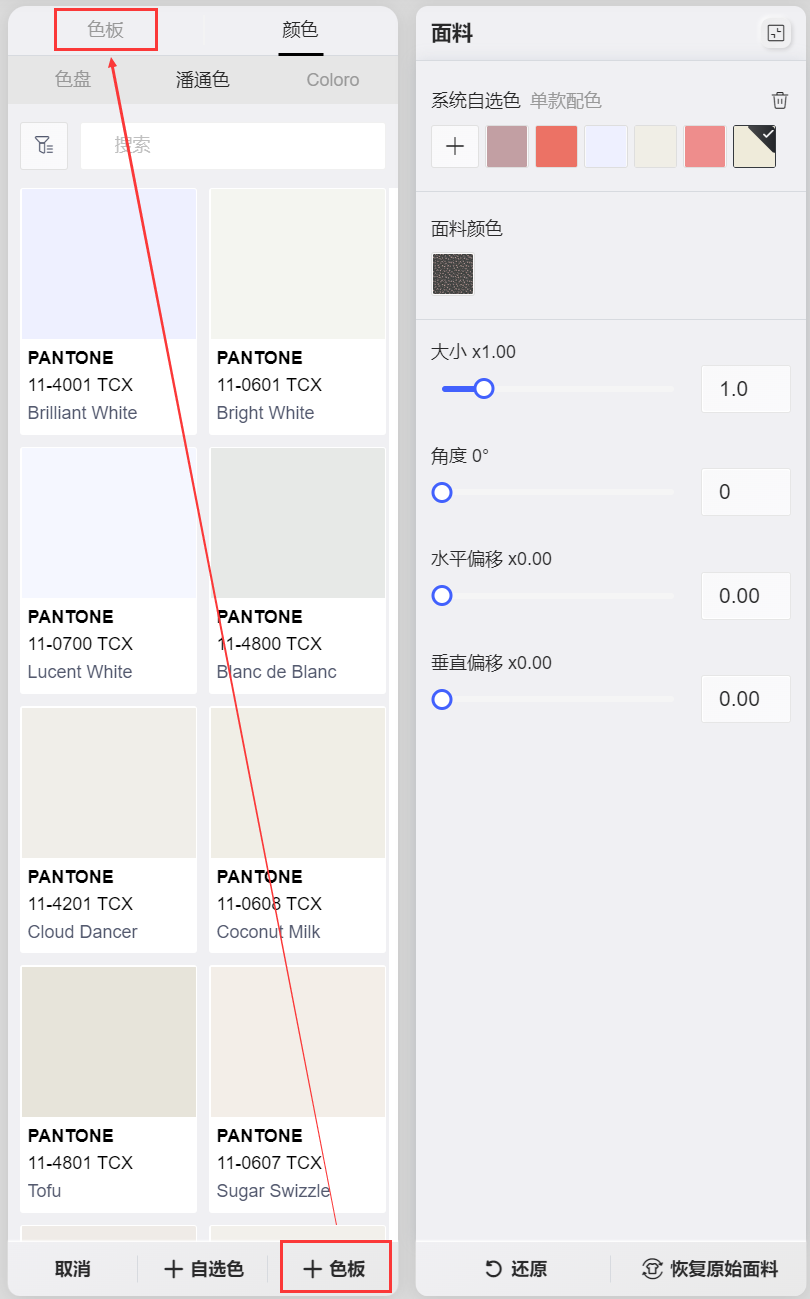810x1299 pixels.
Task: Add color via the 自选色 button
Action: click(x=204, y=1269)
